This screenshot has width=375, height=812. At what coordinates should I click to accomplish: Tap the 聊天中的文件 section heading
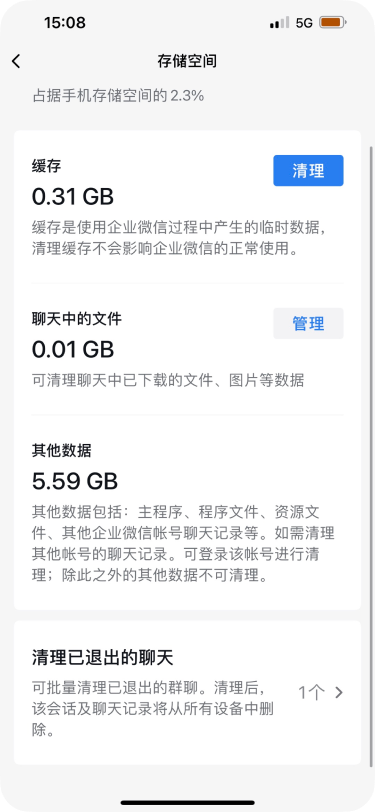pos(77,319)
